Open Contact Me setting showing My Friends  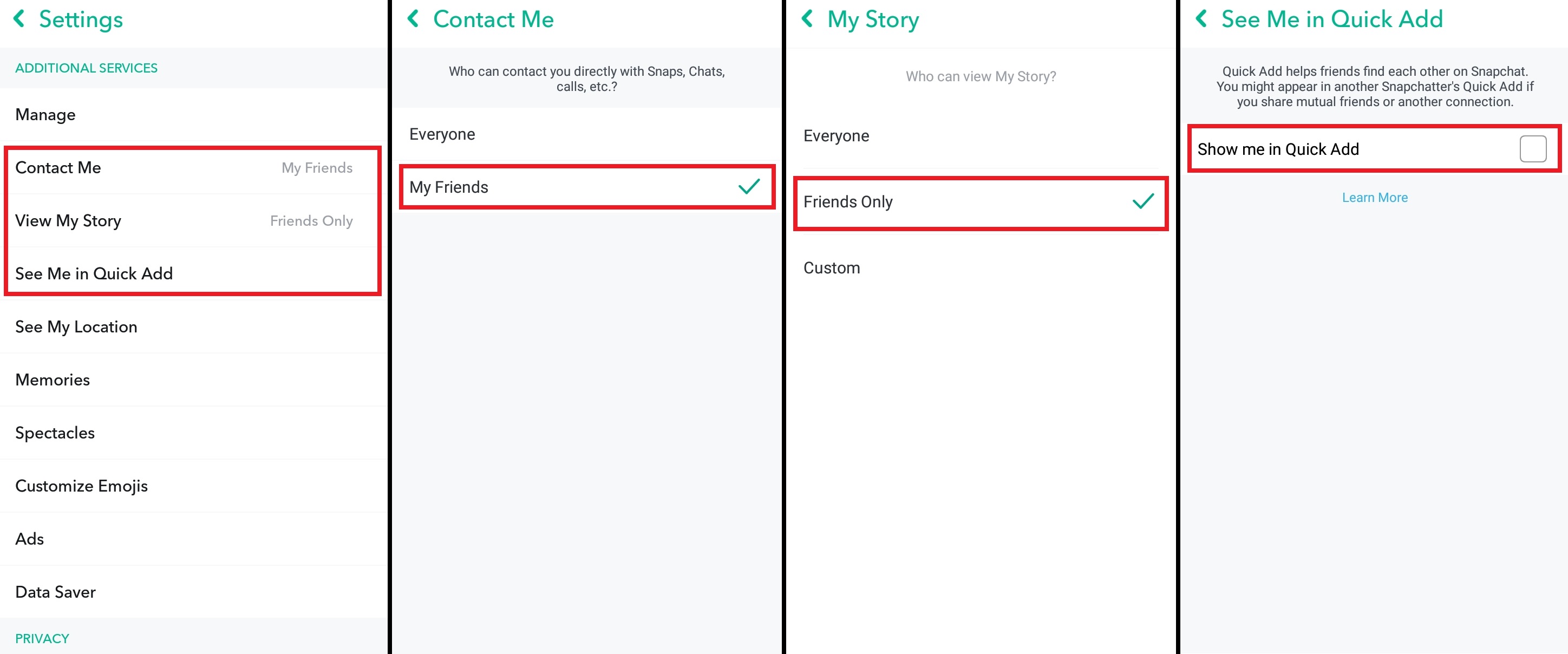(x=192, y=168)
